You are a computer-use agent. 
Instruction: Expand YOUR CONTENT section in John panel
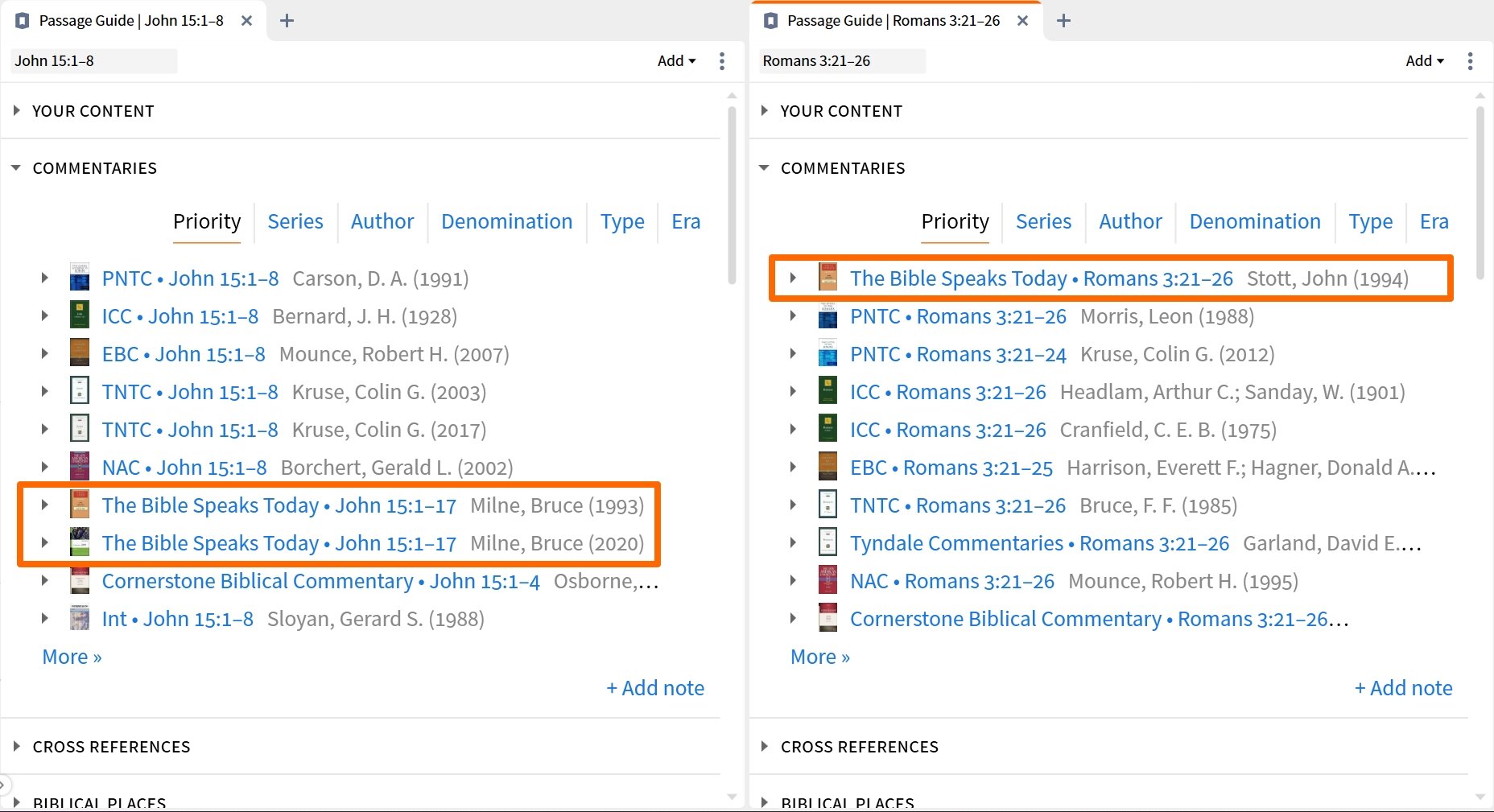16,110
